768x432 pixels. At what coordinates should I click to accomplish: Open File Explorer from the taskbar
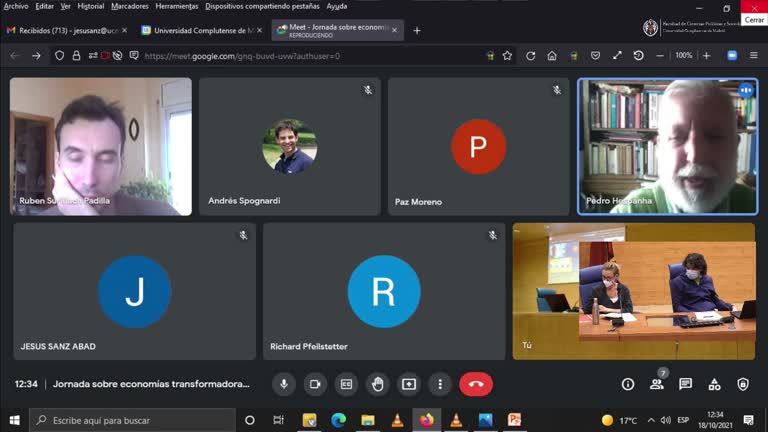(368, 420)
